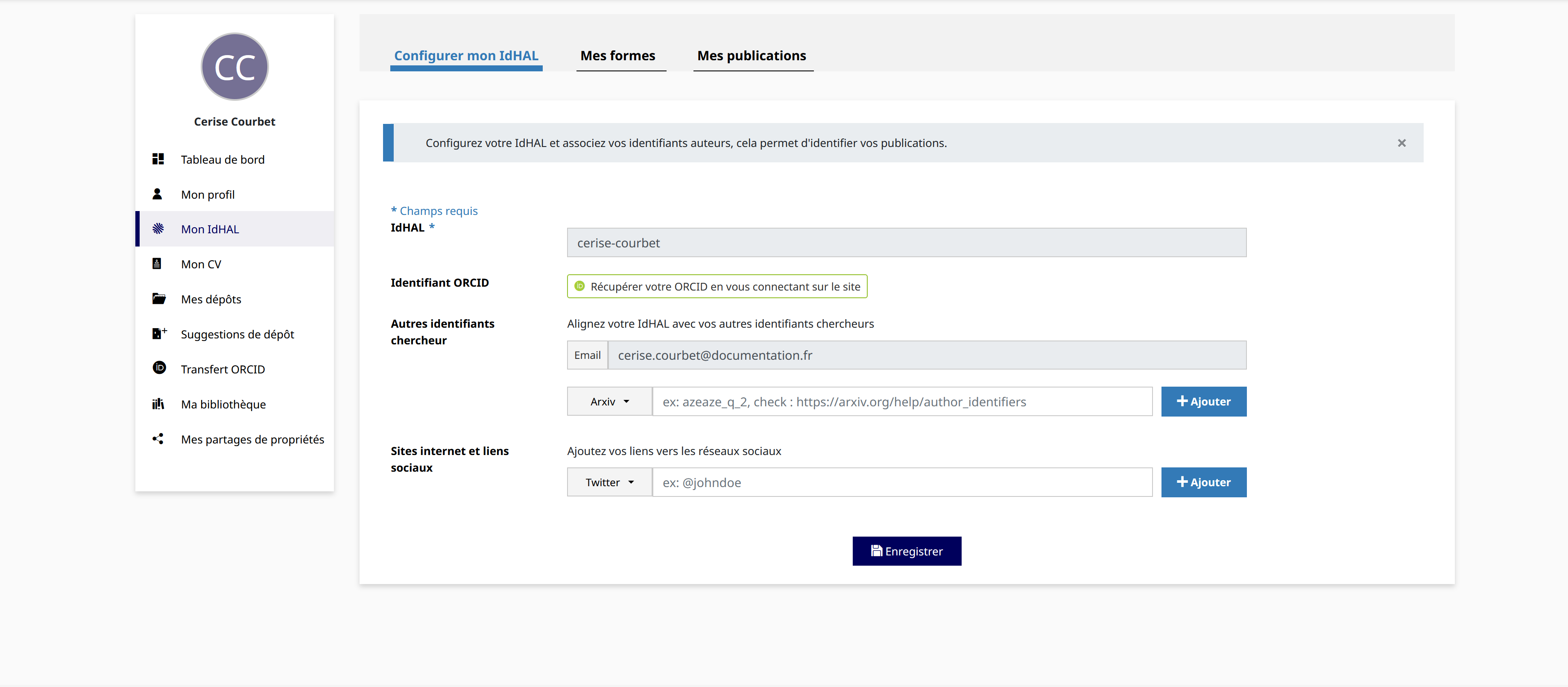Click the IdHAL field cerise-courbet
1568x687 pixels.
tap(907, 242)
